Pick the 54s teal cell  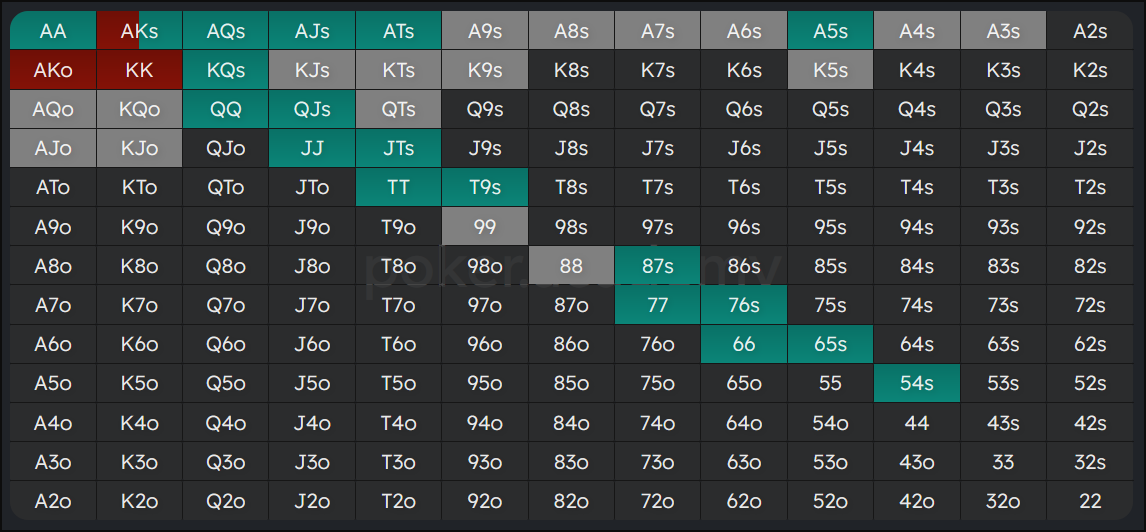917,383
